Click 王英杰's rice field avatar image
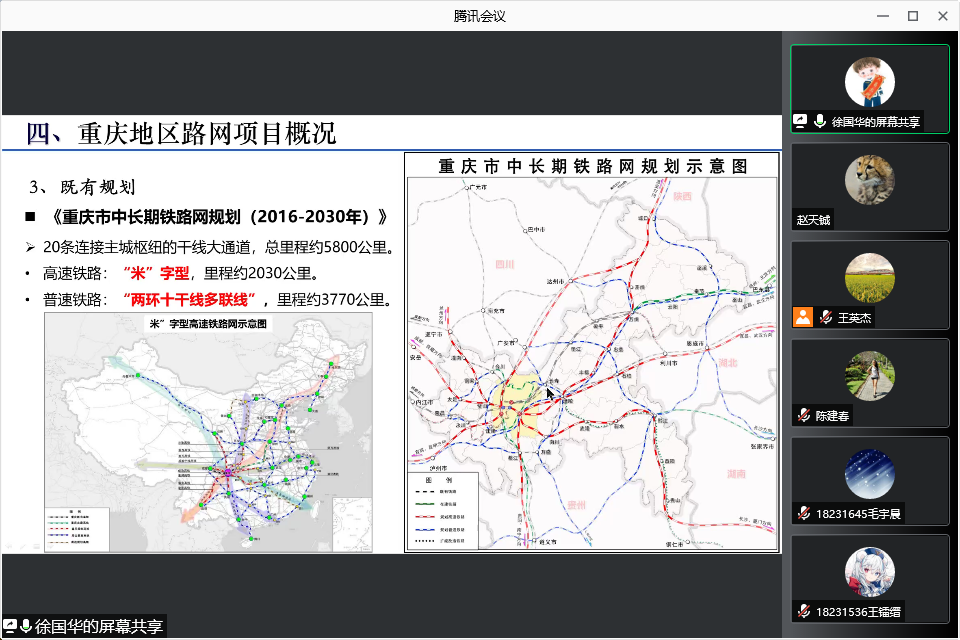This screenshot has height=640, width=960. (x=870, y=280)
